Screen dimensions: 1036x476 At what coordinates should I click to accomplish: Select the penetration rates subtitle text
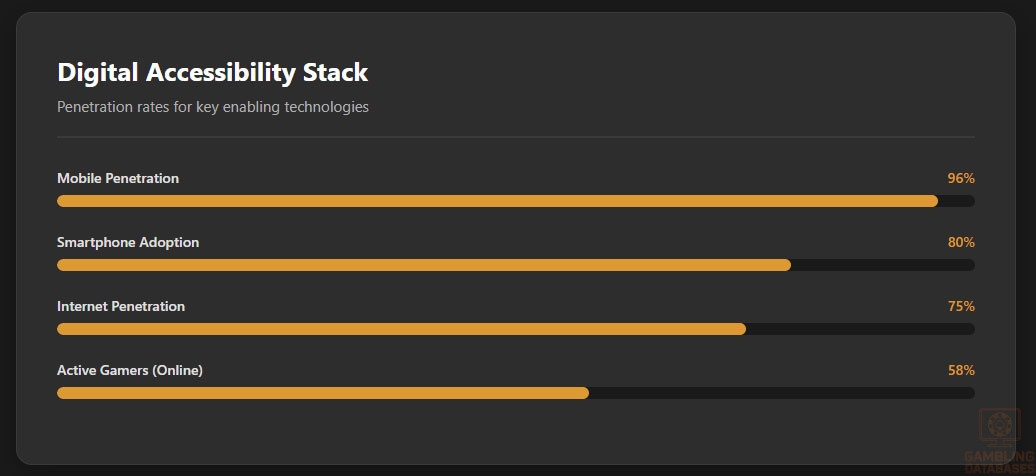pyautogui.click(x=212, y=107)
